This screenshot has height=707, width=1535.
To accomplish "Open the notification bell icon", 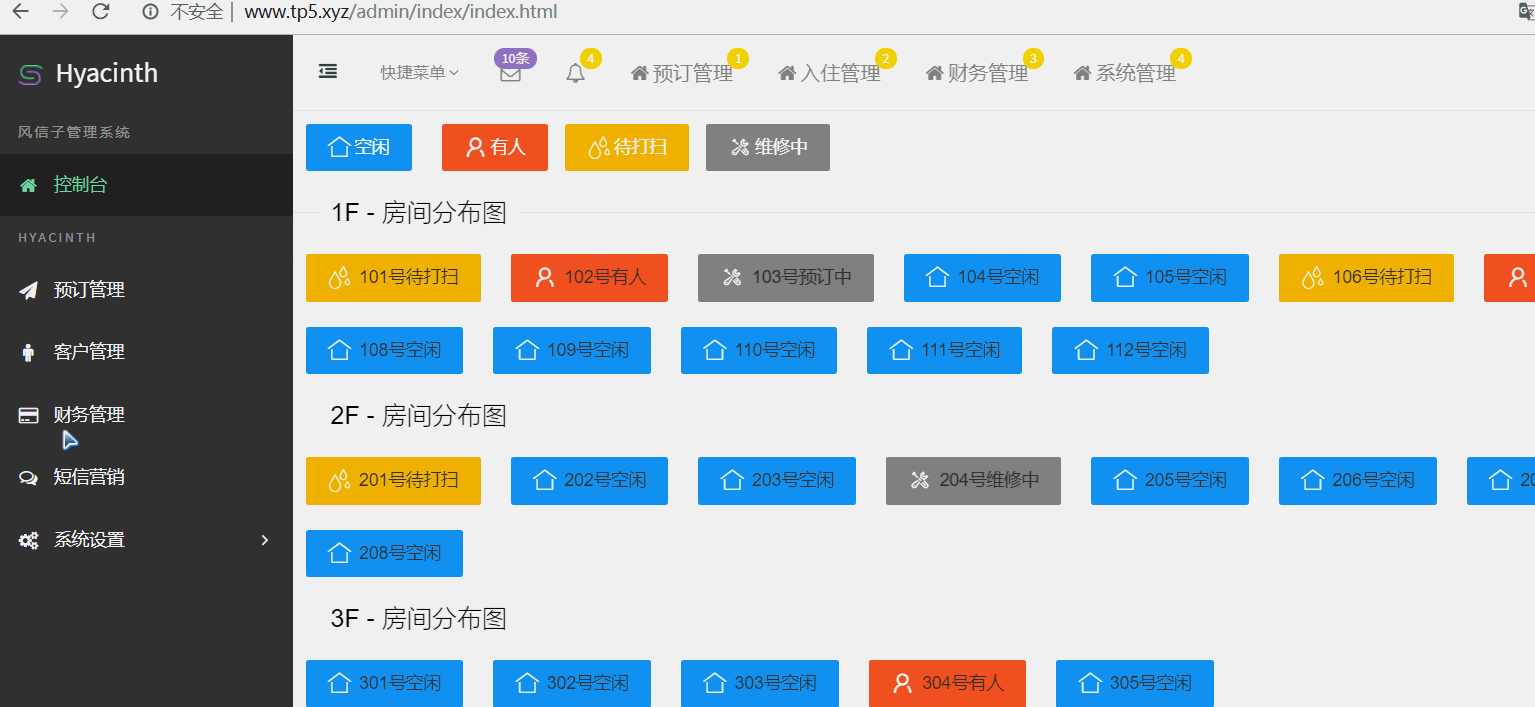I will coord(575,74).
